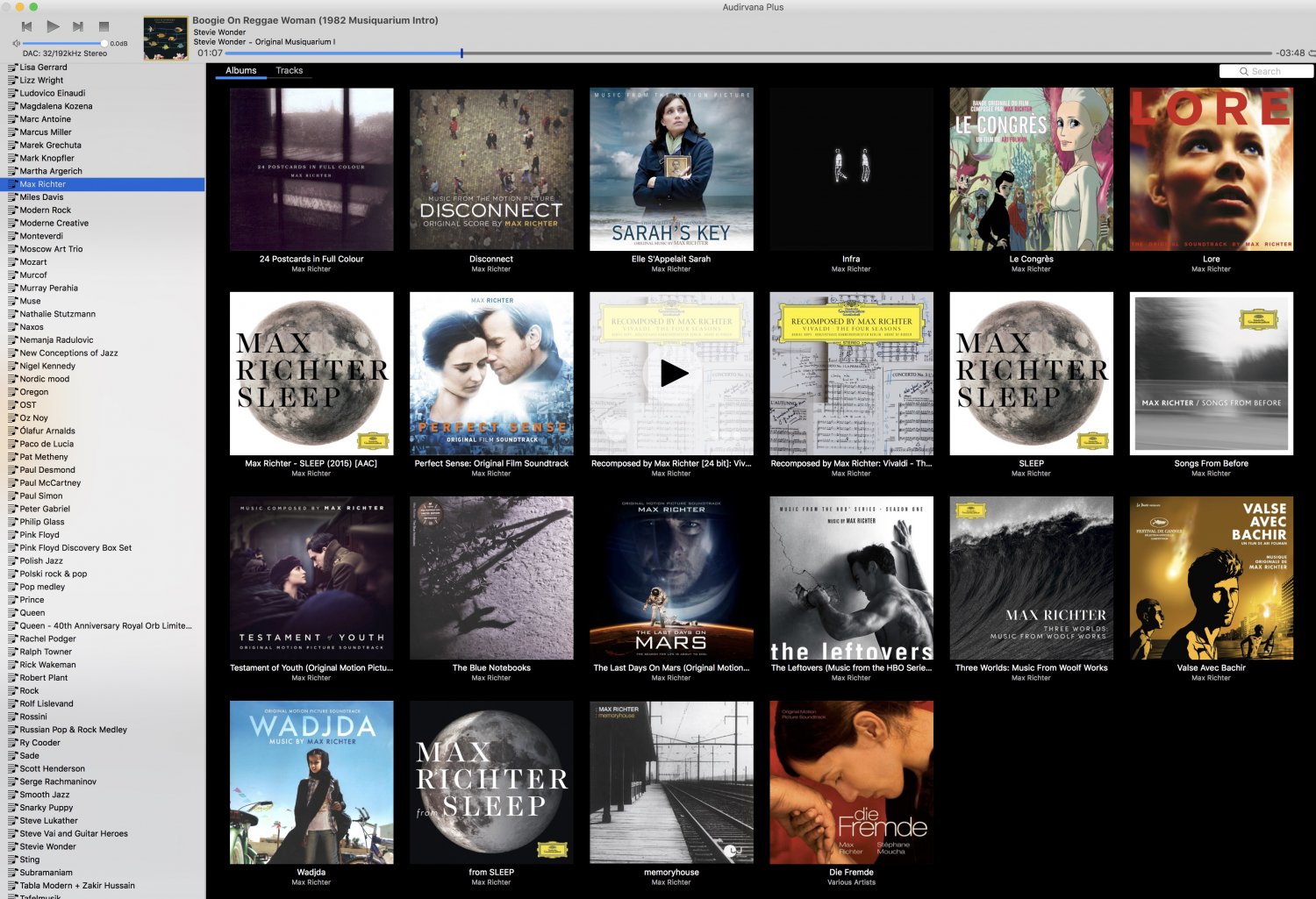Click the playlist icon beside Subramaniam
Viewport: 1316px width, 899px height.
pos(12,873)
